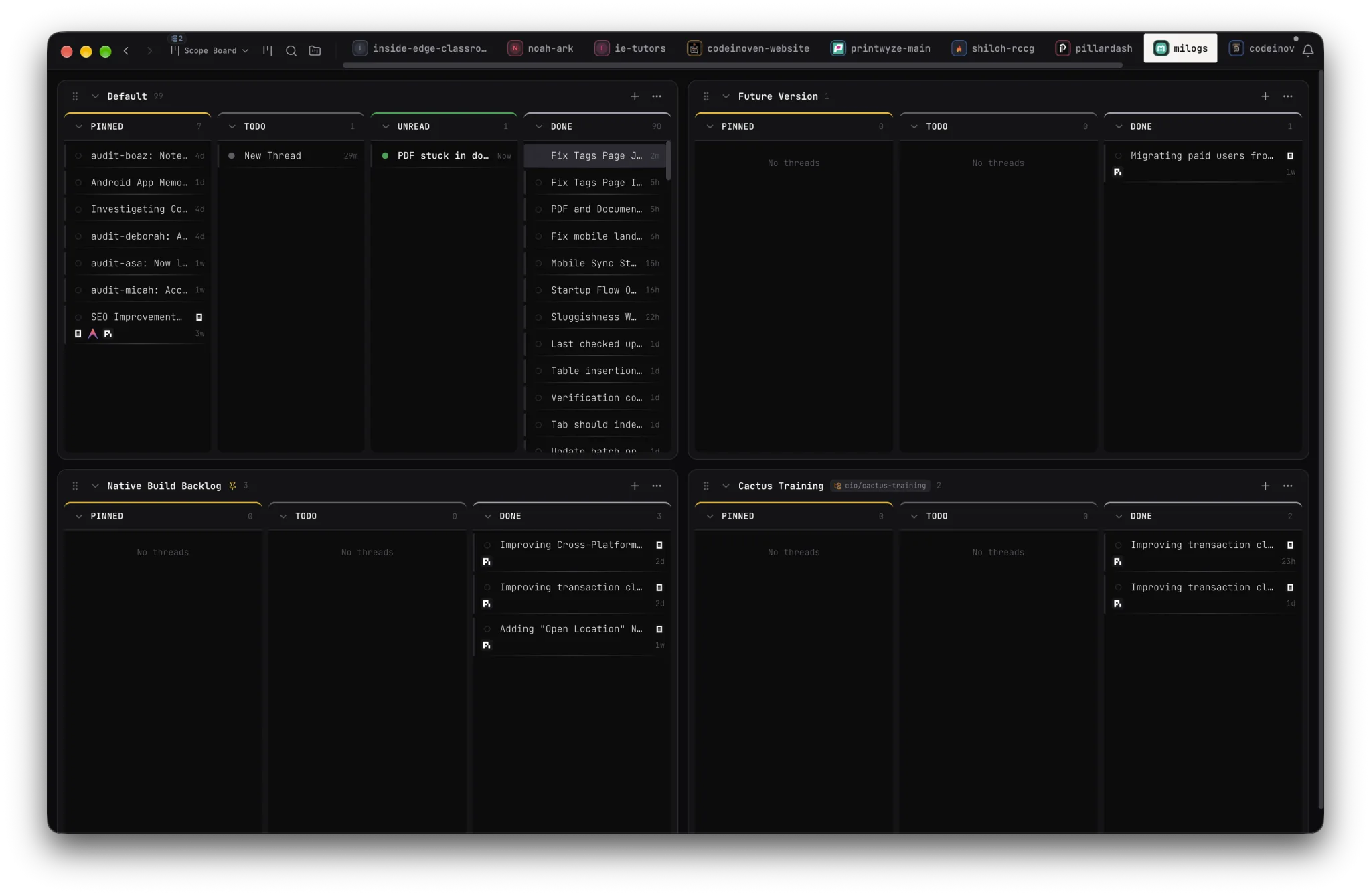Switch to the pillardash tab
The image size is (1371, 896).
[x=1094, y=48]
